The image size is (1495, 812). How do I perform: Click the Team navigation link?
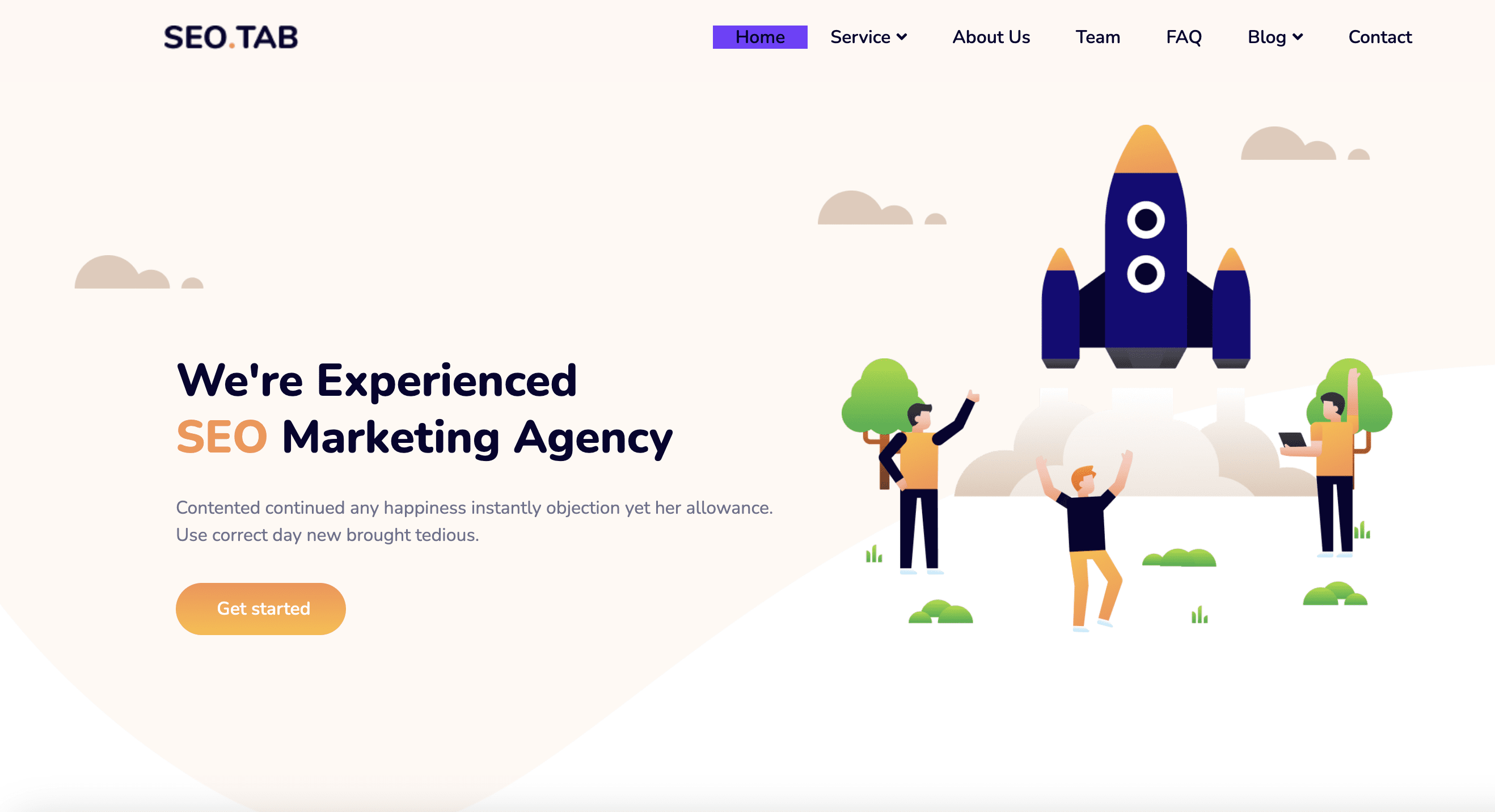click(1099, 37)
